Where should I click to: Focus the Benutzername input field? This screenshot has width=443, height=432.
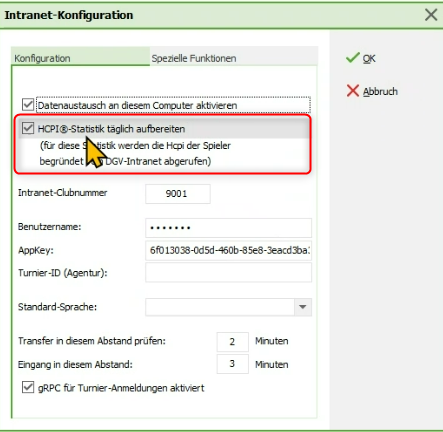coord(228,228)
